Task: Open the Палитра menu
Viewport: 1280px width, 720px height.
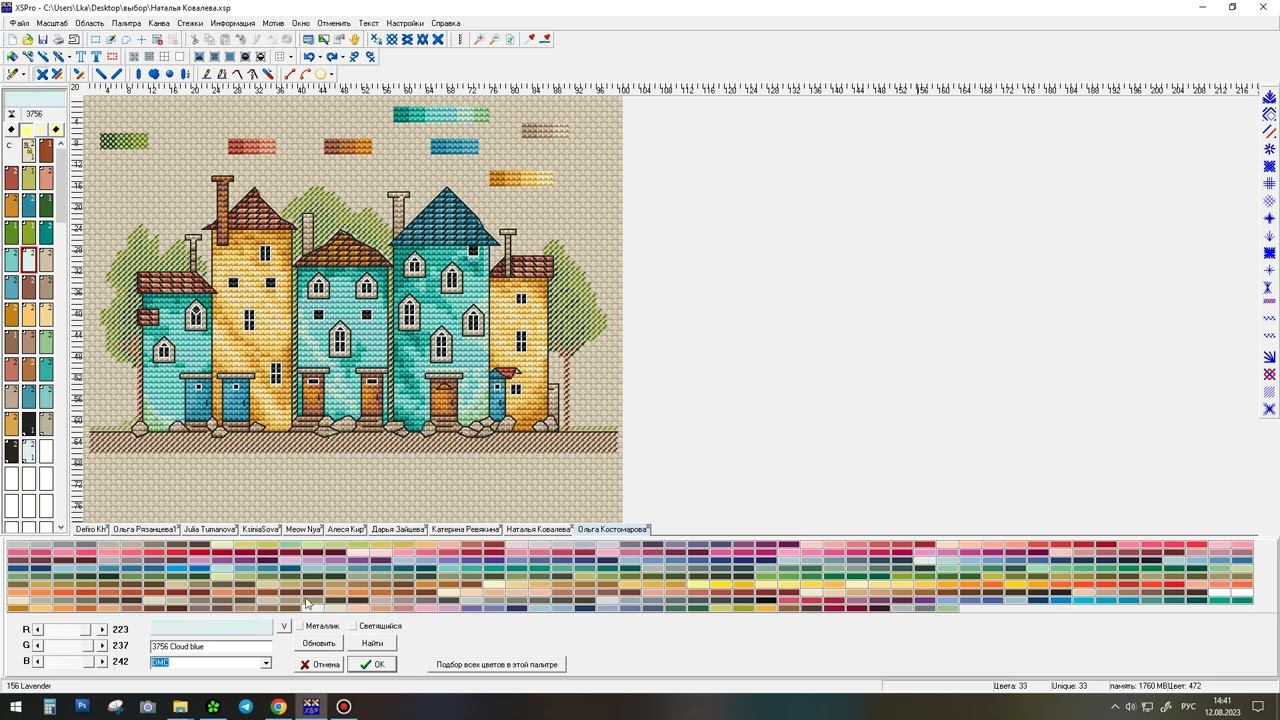Action: [x=126, y=23]
